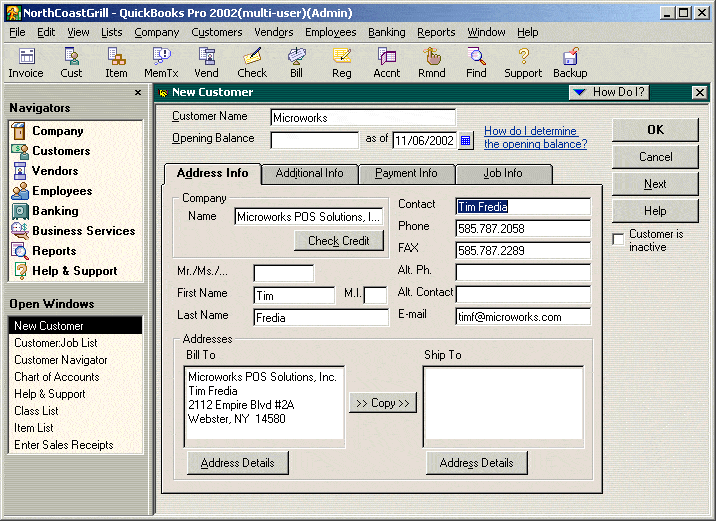This screenshot has width=716, height=521.
Task: Open the Window menu
Action: tap(486, 32)
